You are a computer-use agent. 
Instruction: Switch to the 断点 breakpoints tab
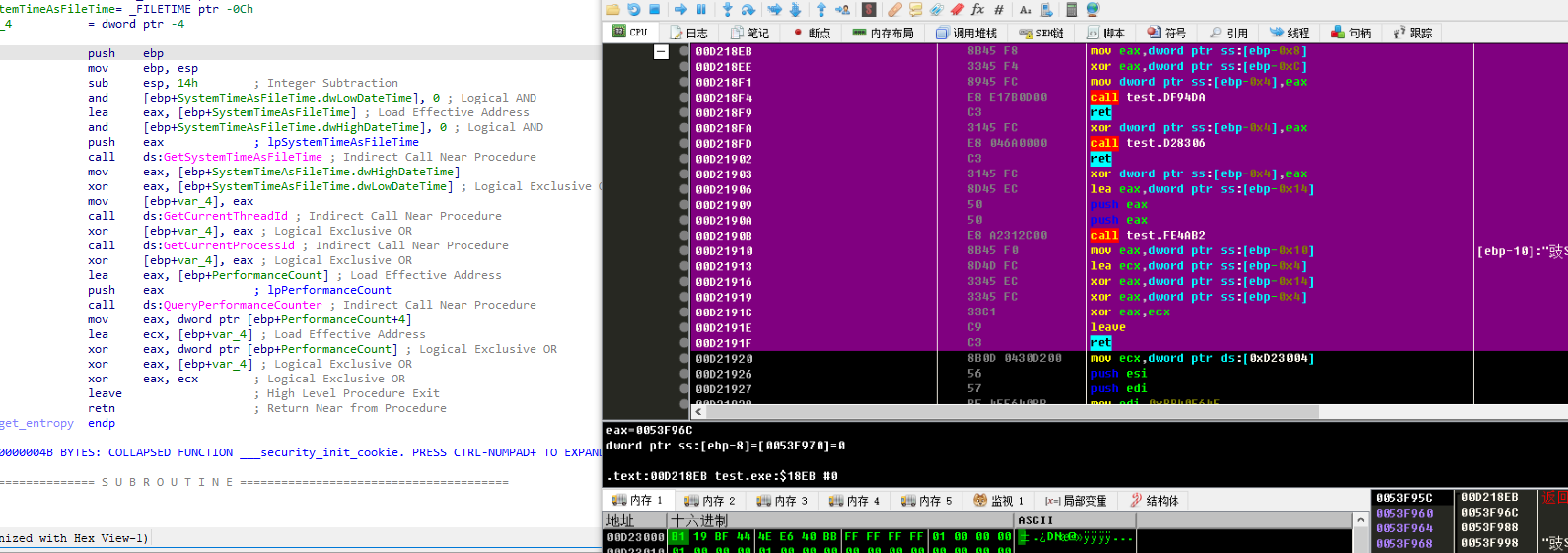pos(812,33)
